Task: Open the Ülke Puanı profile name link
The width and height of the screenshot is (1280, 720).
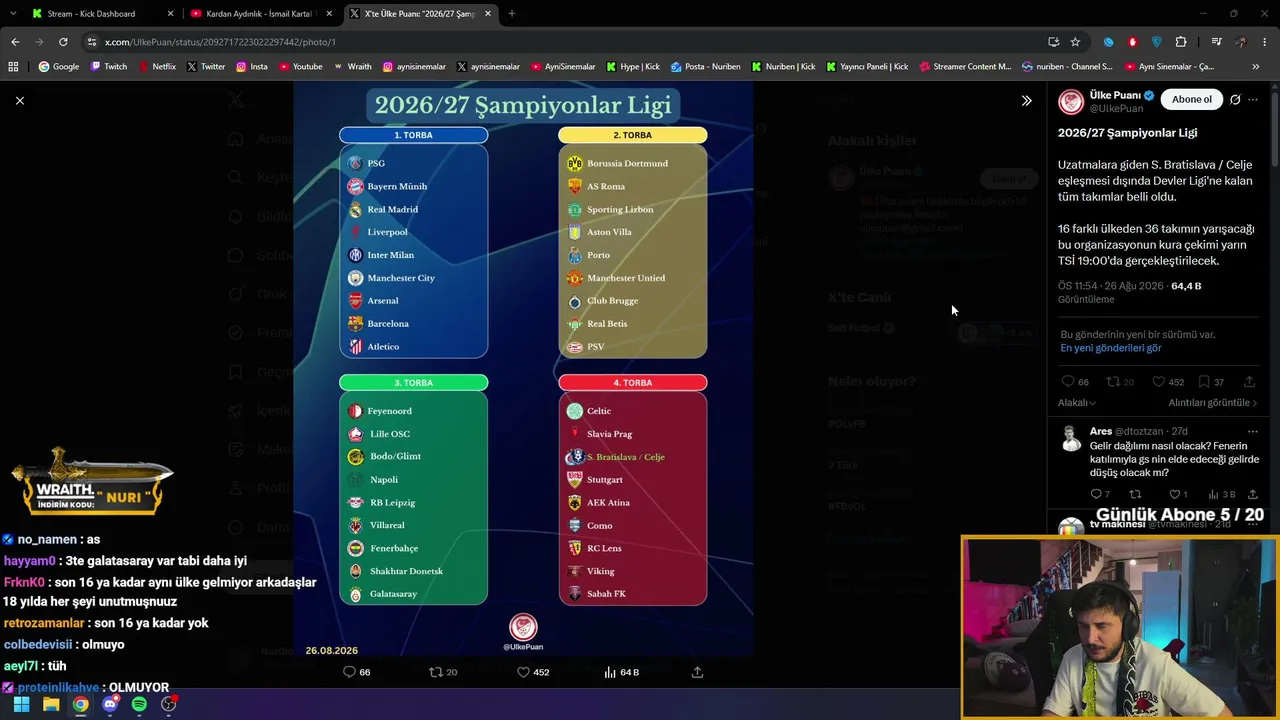Action: pyautogui.click(x=1115, y=95)
